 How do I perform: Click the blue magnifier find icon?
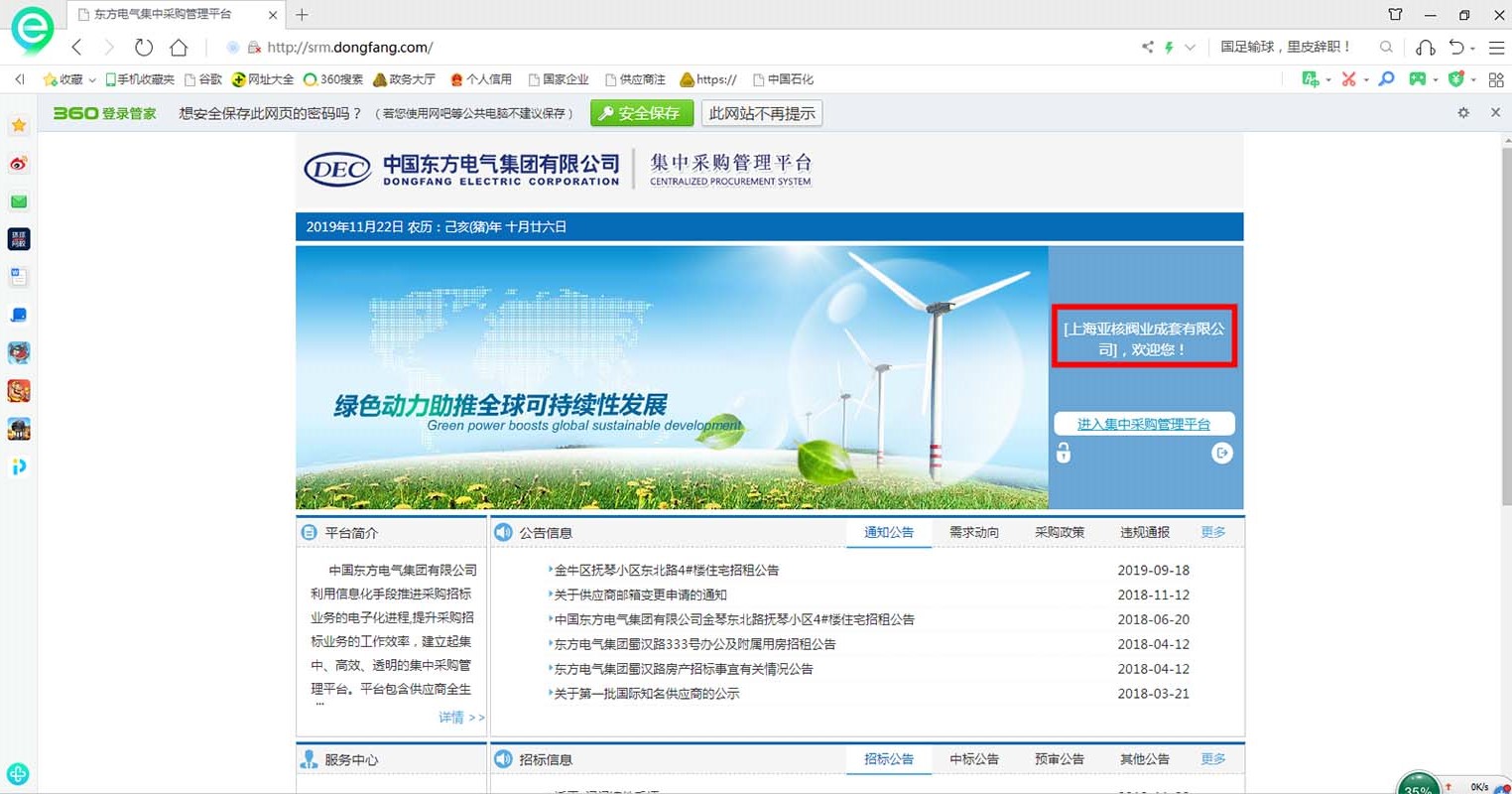[1386, 78]
